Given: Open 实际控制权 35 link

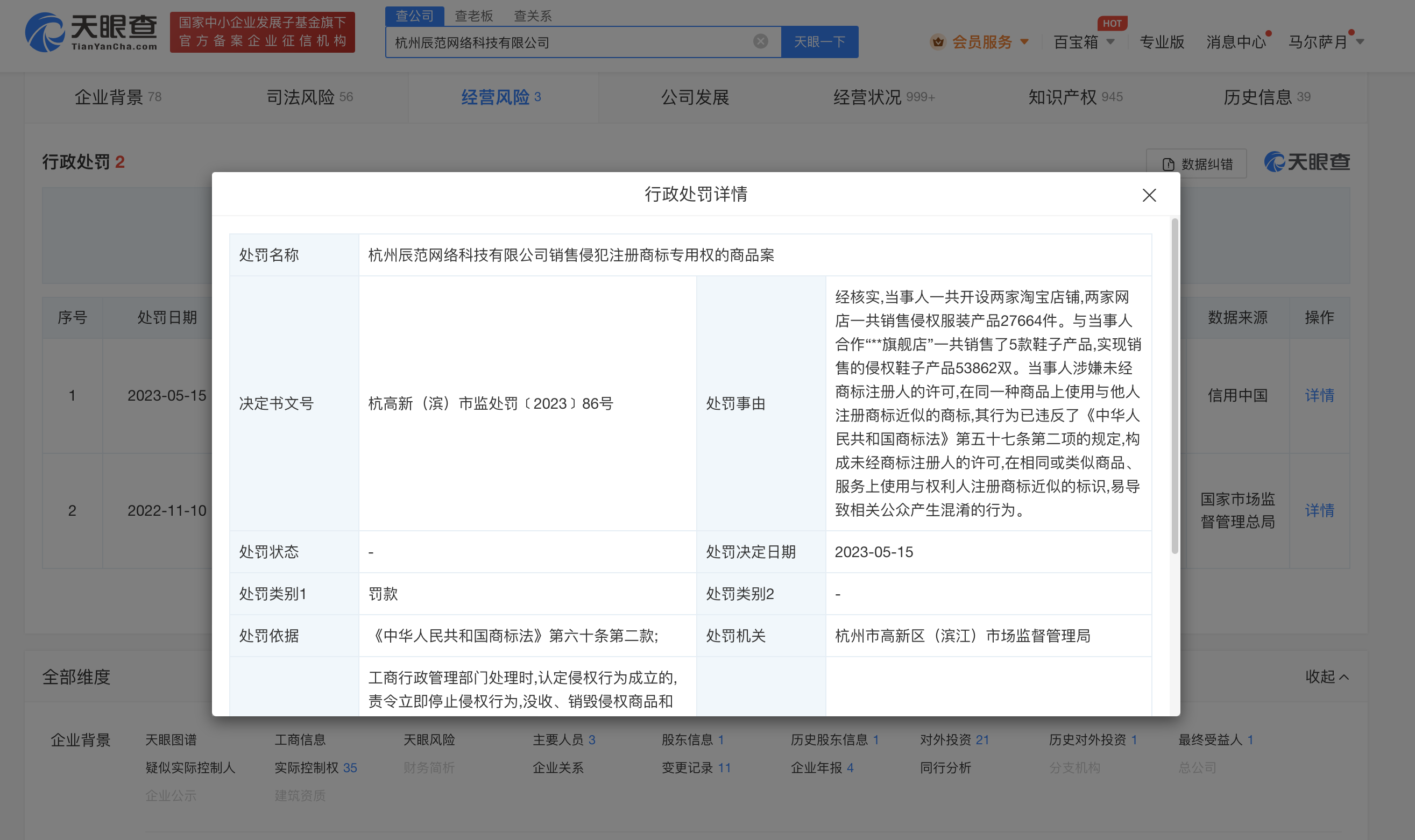Looking at the screenshot, I should click(315, 767).
